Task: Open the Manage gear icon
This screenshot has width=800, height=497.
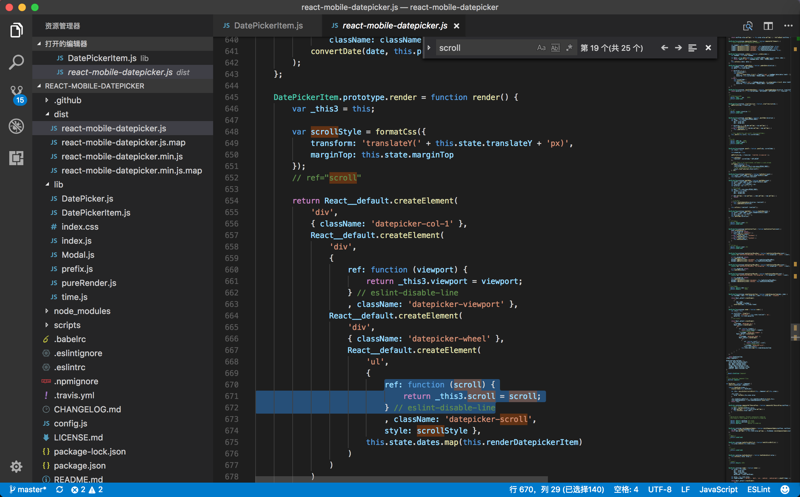Action: pyautogui.click(x=16, y=467)
